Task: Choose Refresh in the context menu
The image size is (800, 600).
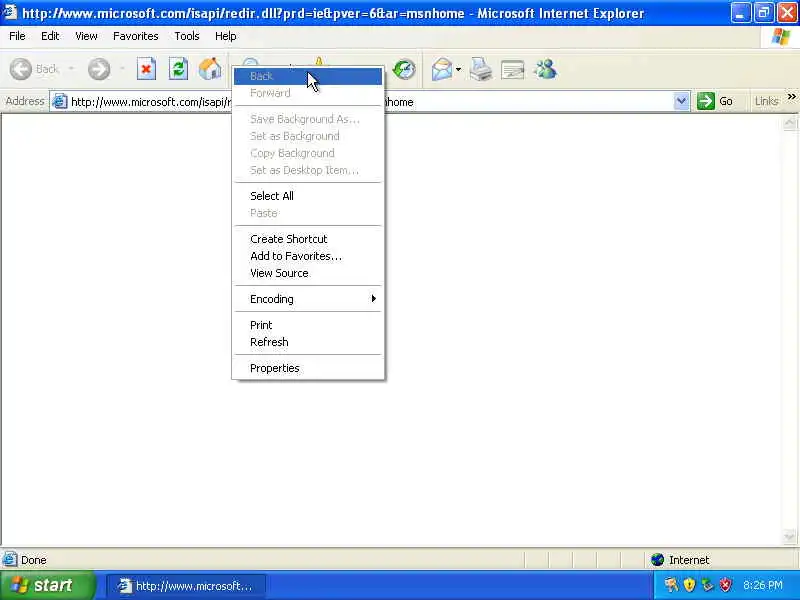Action: (308, 342)
